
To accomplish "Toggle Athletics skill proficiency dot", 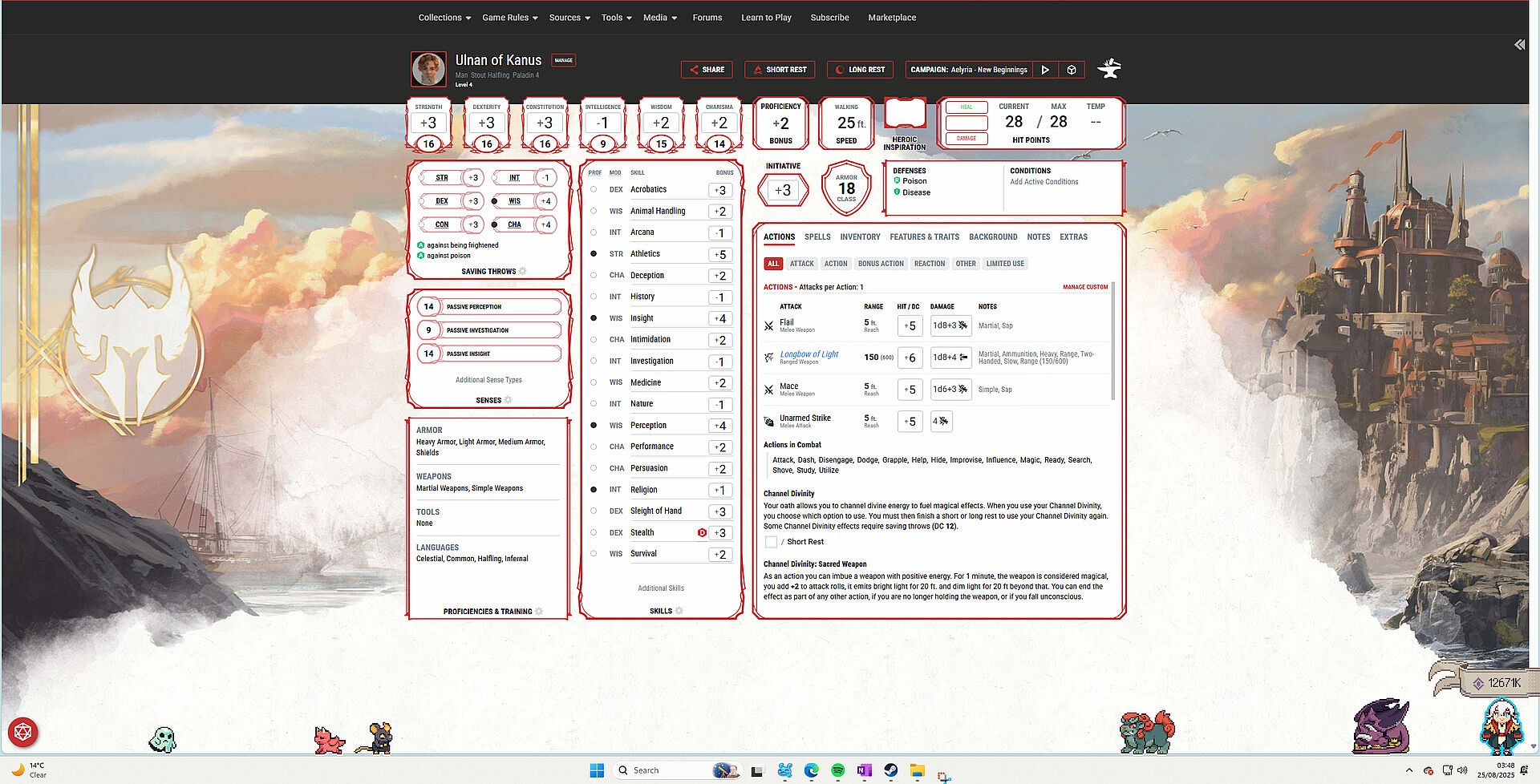I will click(594, 253).
